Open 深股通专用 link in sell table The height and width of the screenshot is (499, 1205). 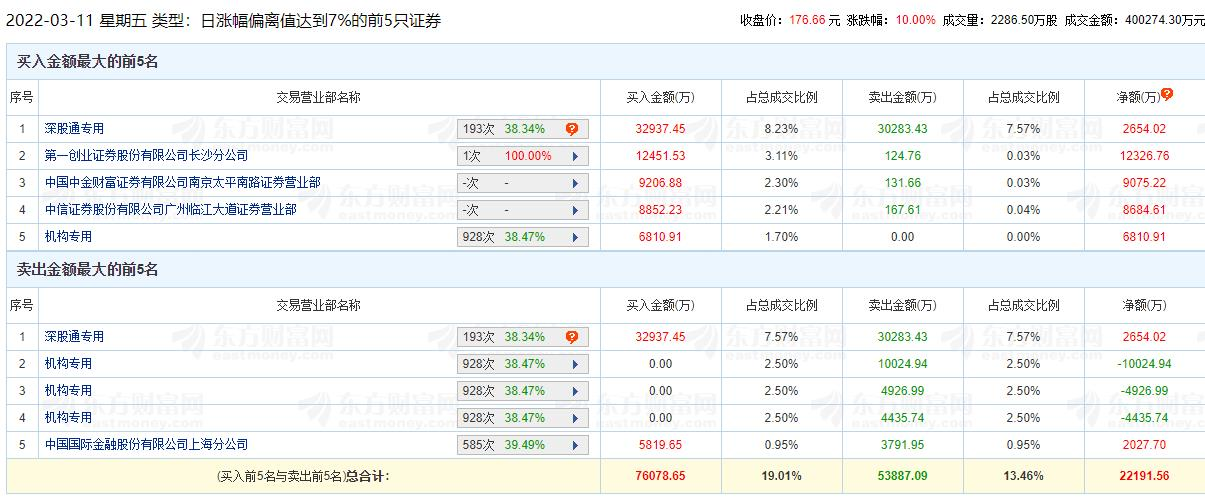click(74, 337)
